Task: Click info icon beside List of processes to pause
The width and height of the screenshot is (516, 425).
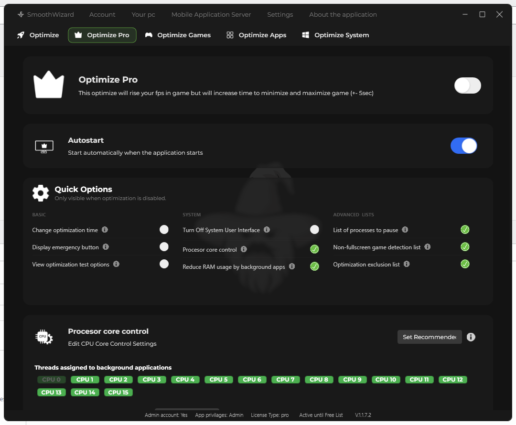Action: coord(405,230)
